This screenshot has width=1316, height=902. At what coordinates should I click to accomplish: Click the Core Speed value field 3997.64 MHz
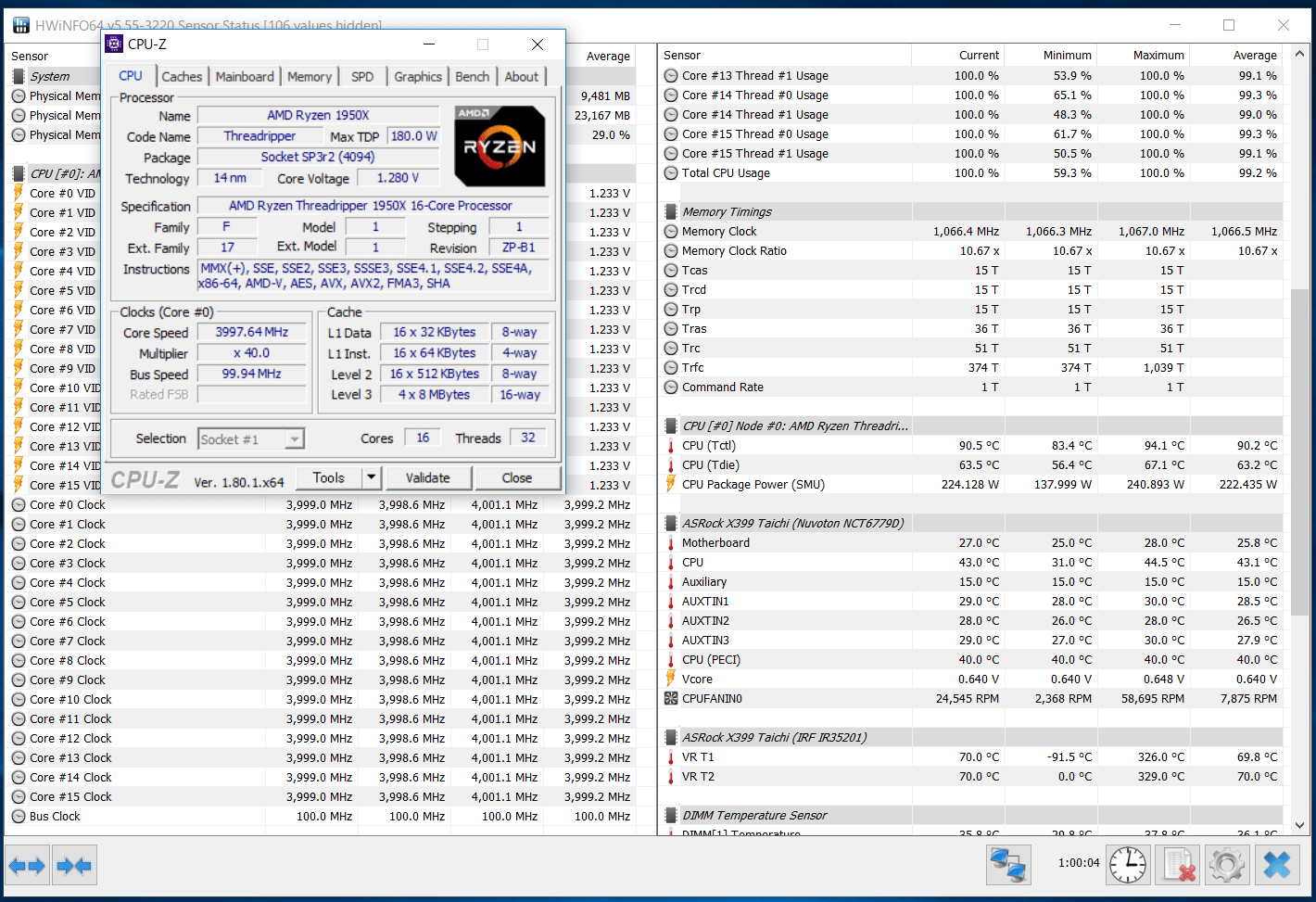[x=252, y=332]
